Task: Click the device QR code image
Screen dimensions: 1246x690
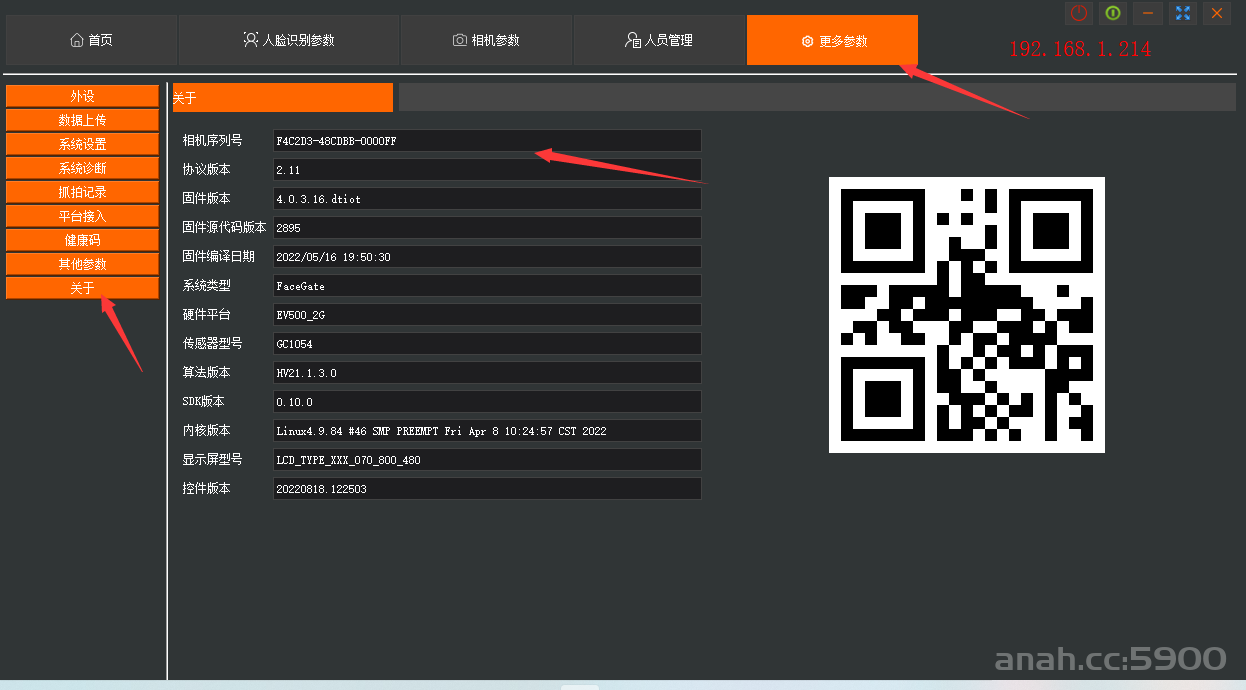Action: click(967, 315)
